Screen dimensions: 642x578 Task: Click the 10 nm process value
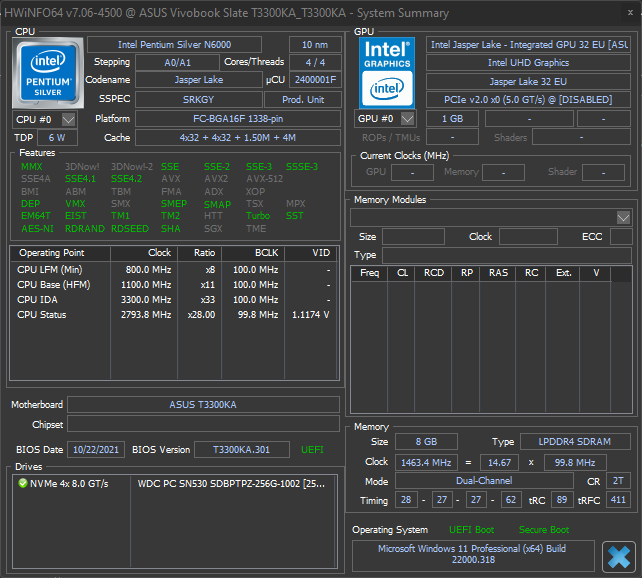pyautogui.click(x=315, y=45)
